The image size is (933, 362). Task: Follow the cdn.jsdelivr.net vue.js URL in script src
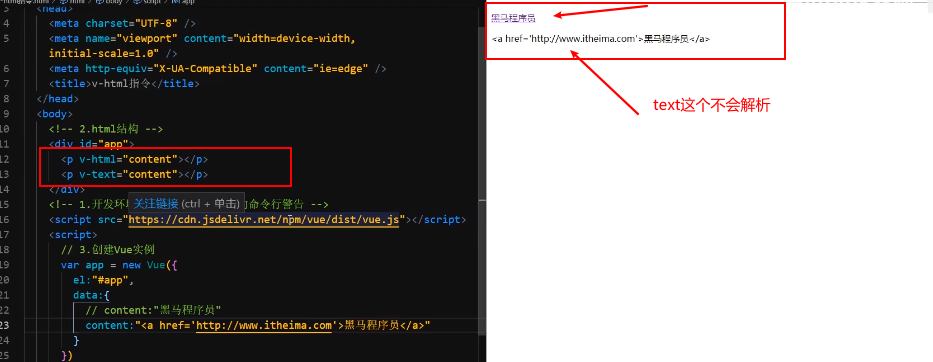pyautogui.click(x=264, y=220)
